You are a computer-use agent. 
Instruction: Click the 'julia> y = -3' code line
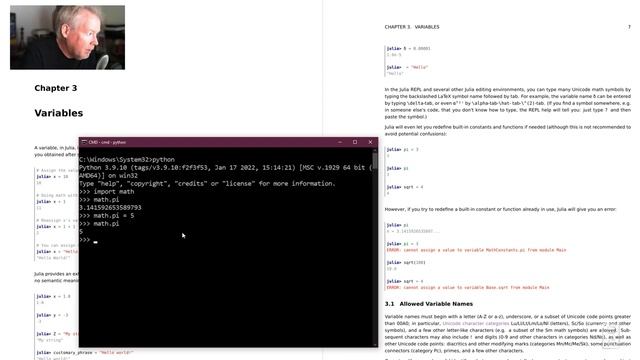[52, 315]
